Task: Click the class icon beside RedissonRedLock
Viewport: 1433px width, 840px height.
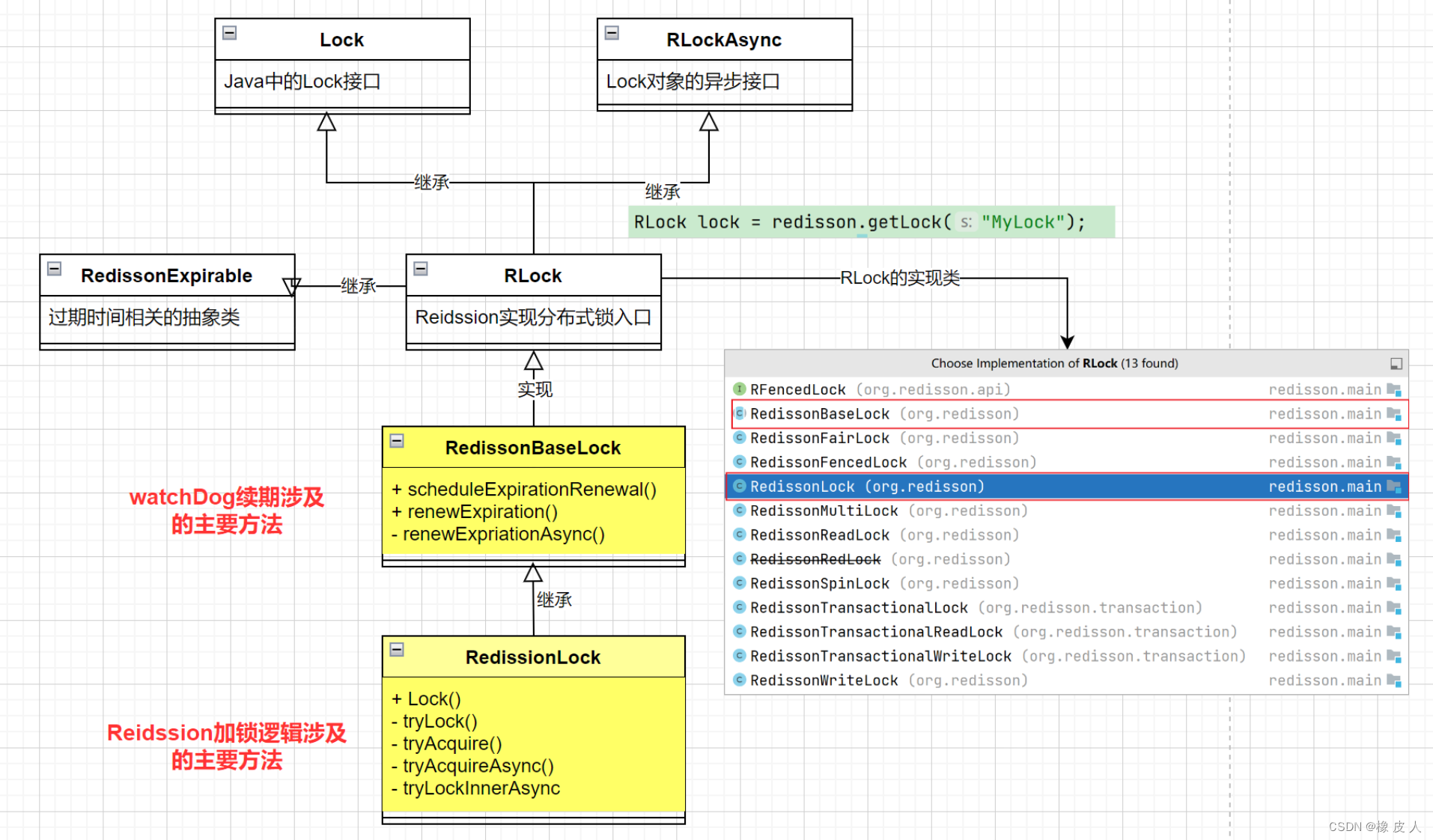Action: 739,559
